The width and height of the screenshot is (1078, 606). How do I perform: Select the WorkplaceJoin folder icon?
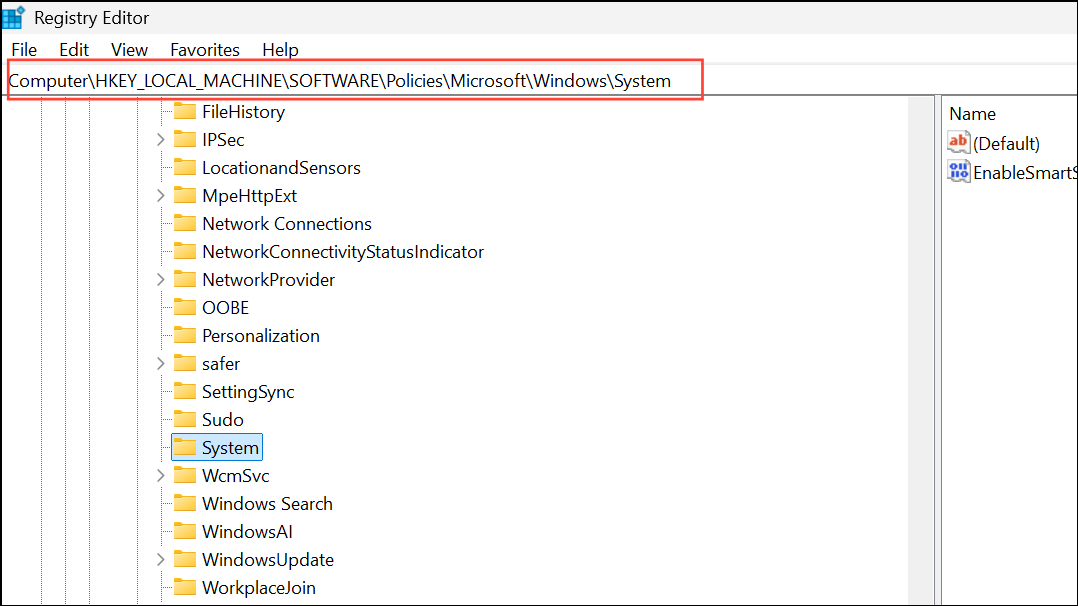tap(185, 587)
